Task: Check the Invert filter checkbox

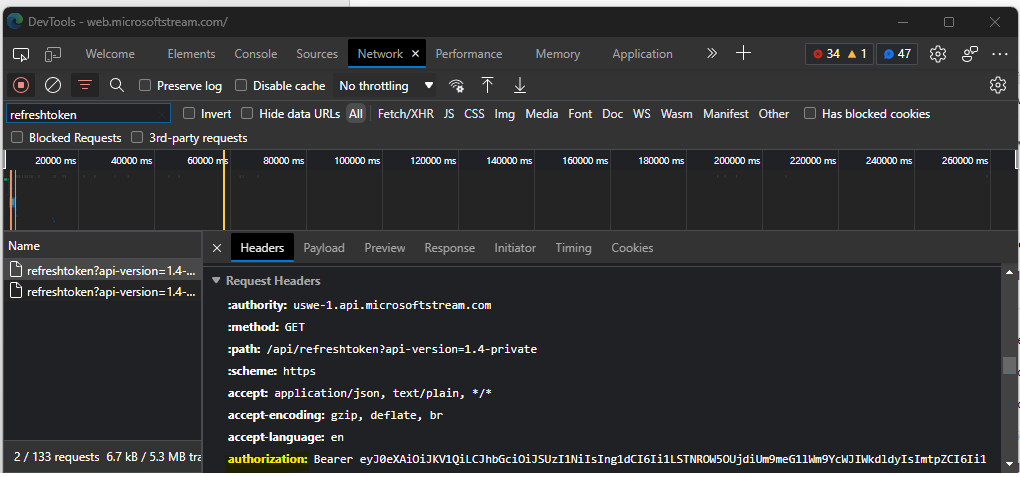Action: tap(189, 114)
